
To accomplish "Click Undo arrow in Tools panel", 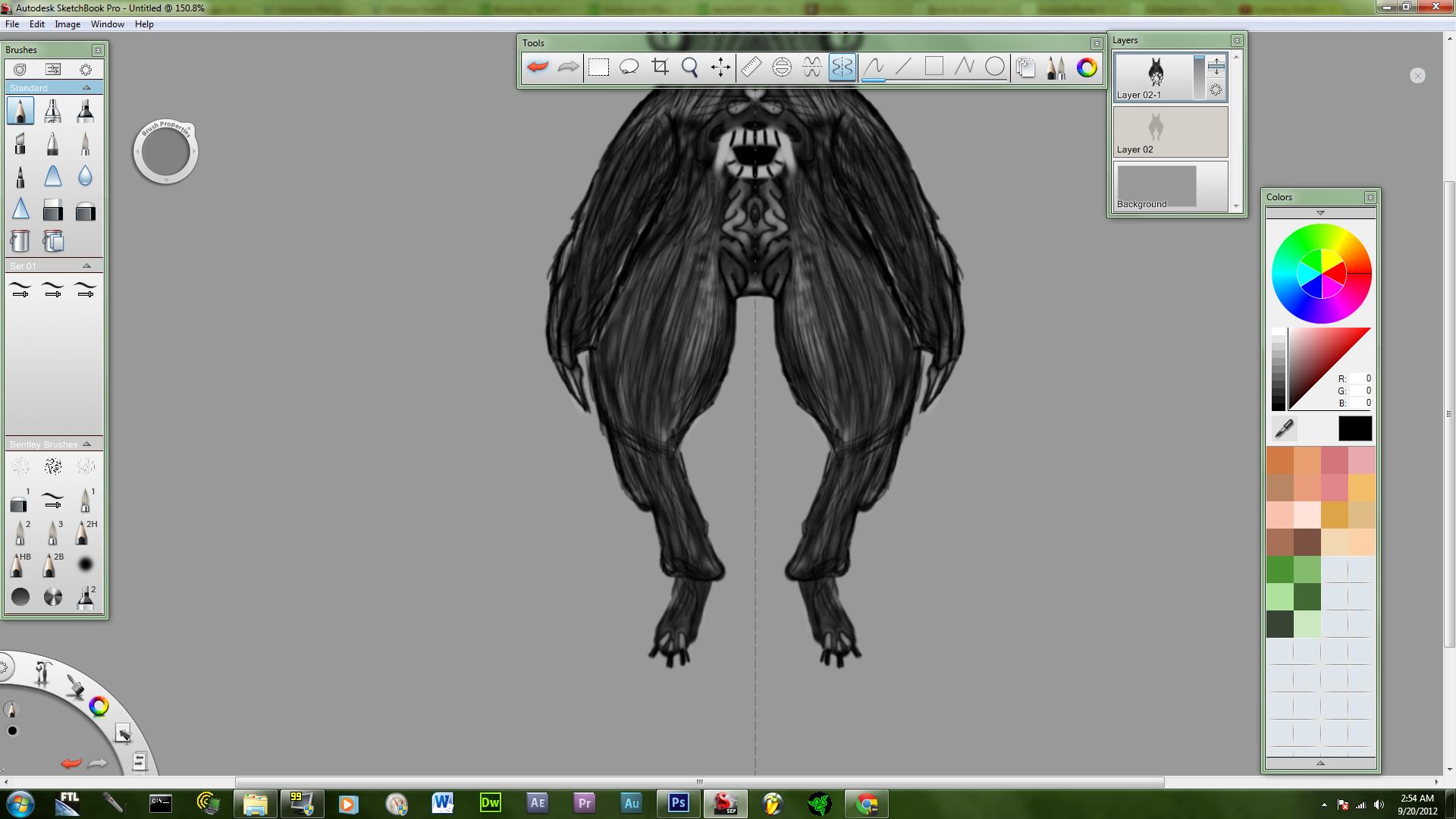I will (538, 67).
